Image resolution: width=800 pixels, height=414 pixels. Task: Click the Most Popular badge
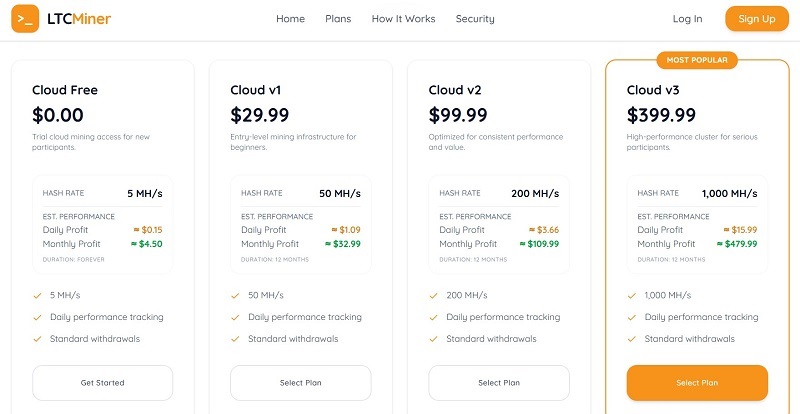(697, 60)
